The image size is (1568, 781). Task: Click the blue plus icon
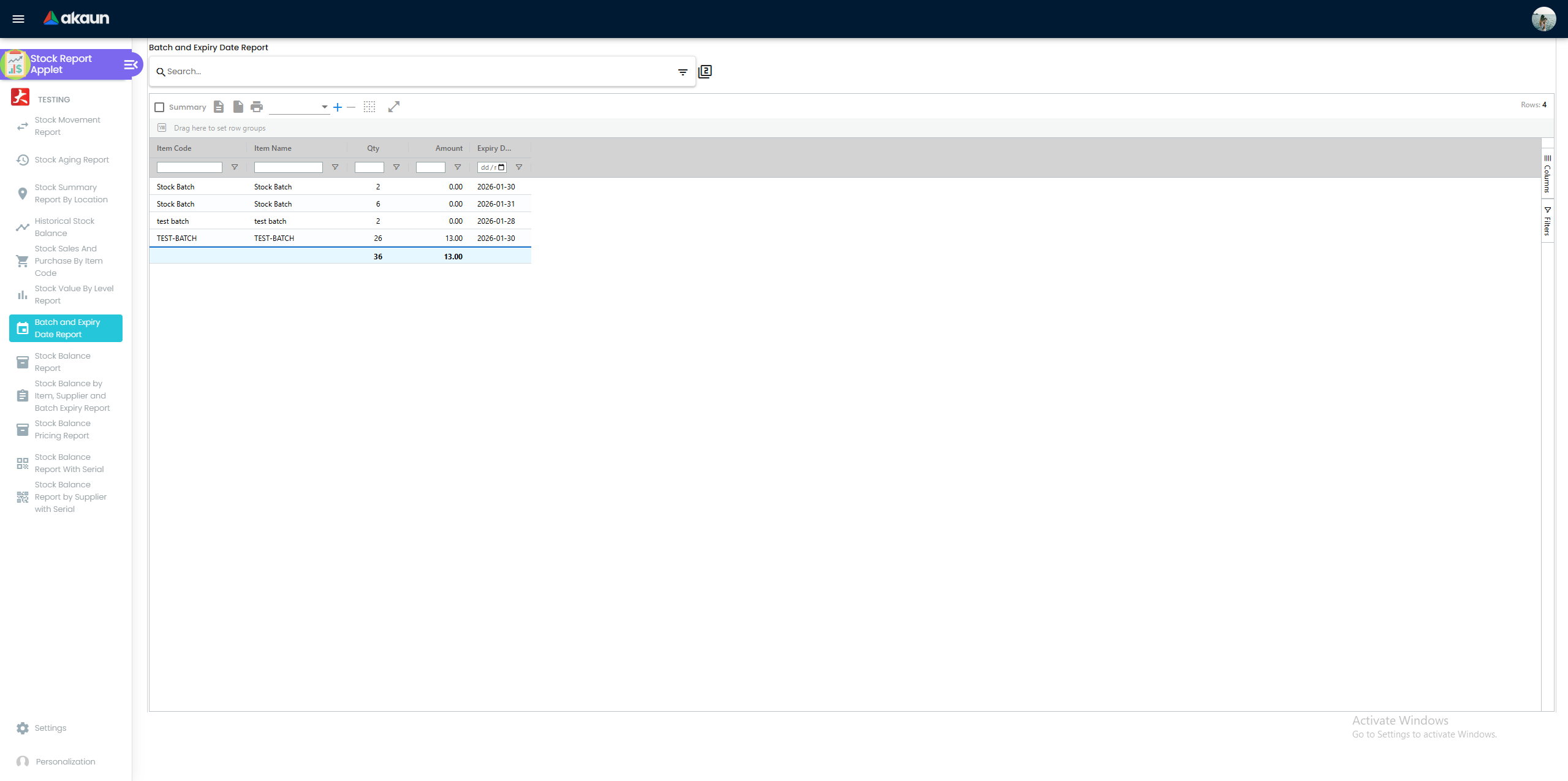[x=338, y=107]
